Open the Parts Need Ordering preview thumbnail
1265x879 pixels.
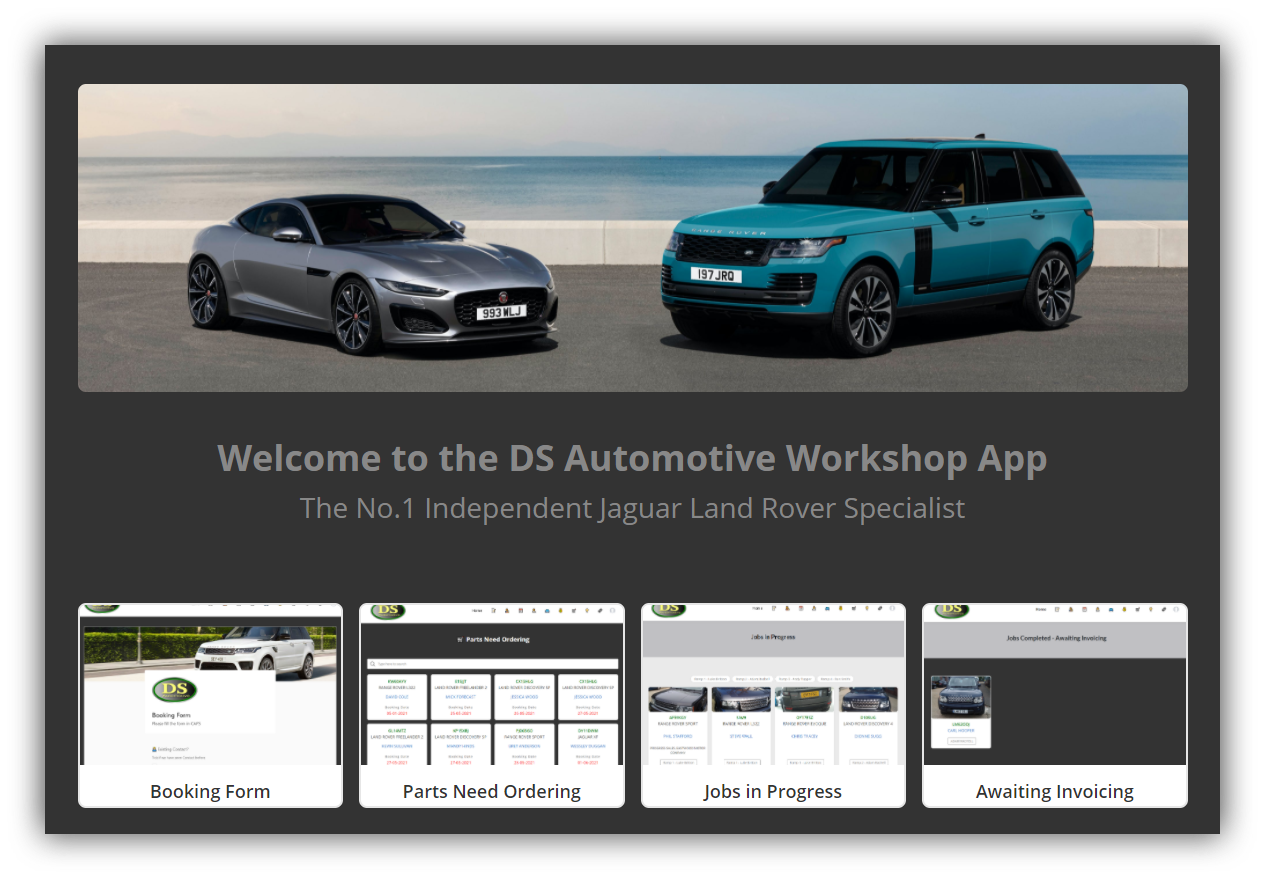[492, 685]
